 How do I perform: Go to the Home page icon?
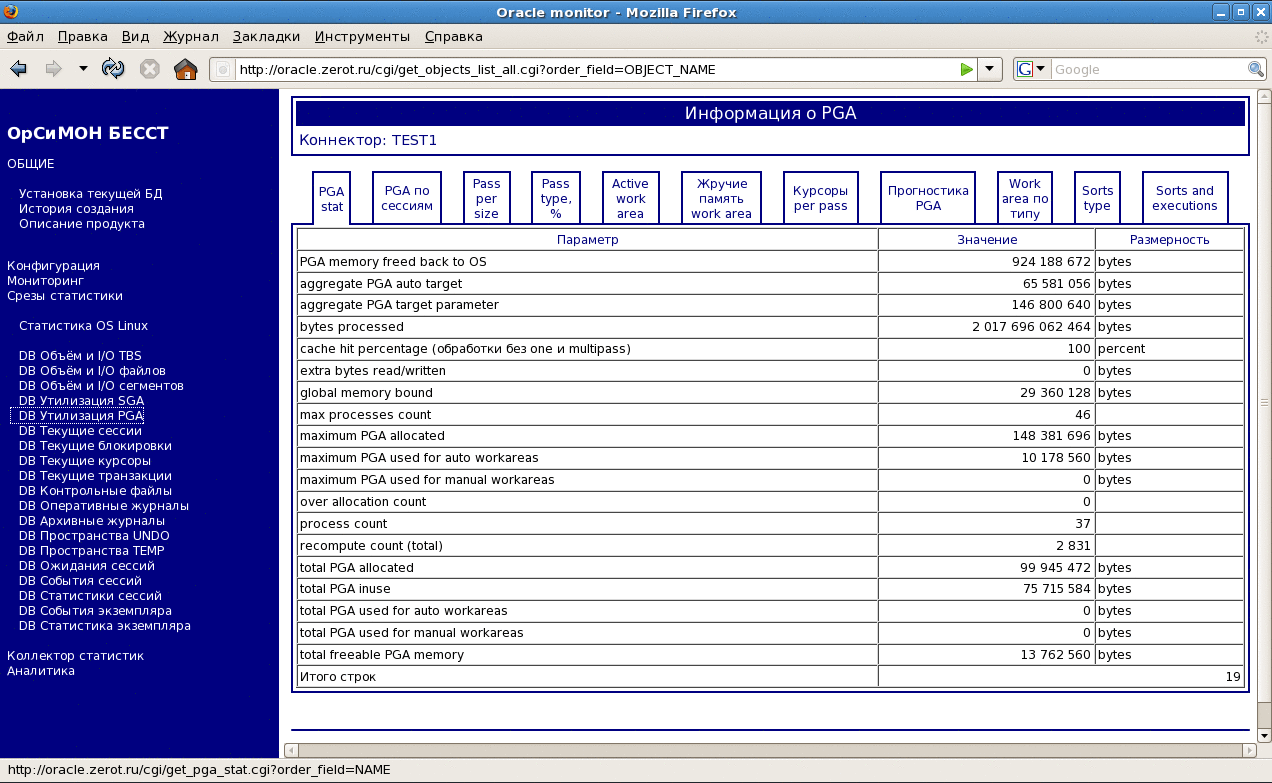(185, 69)
